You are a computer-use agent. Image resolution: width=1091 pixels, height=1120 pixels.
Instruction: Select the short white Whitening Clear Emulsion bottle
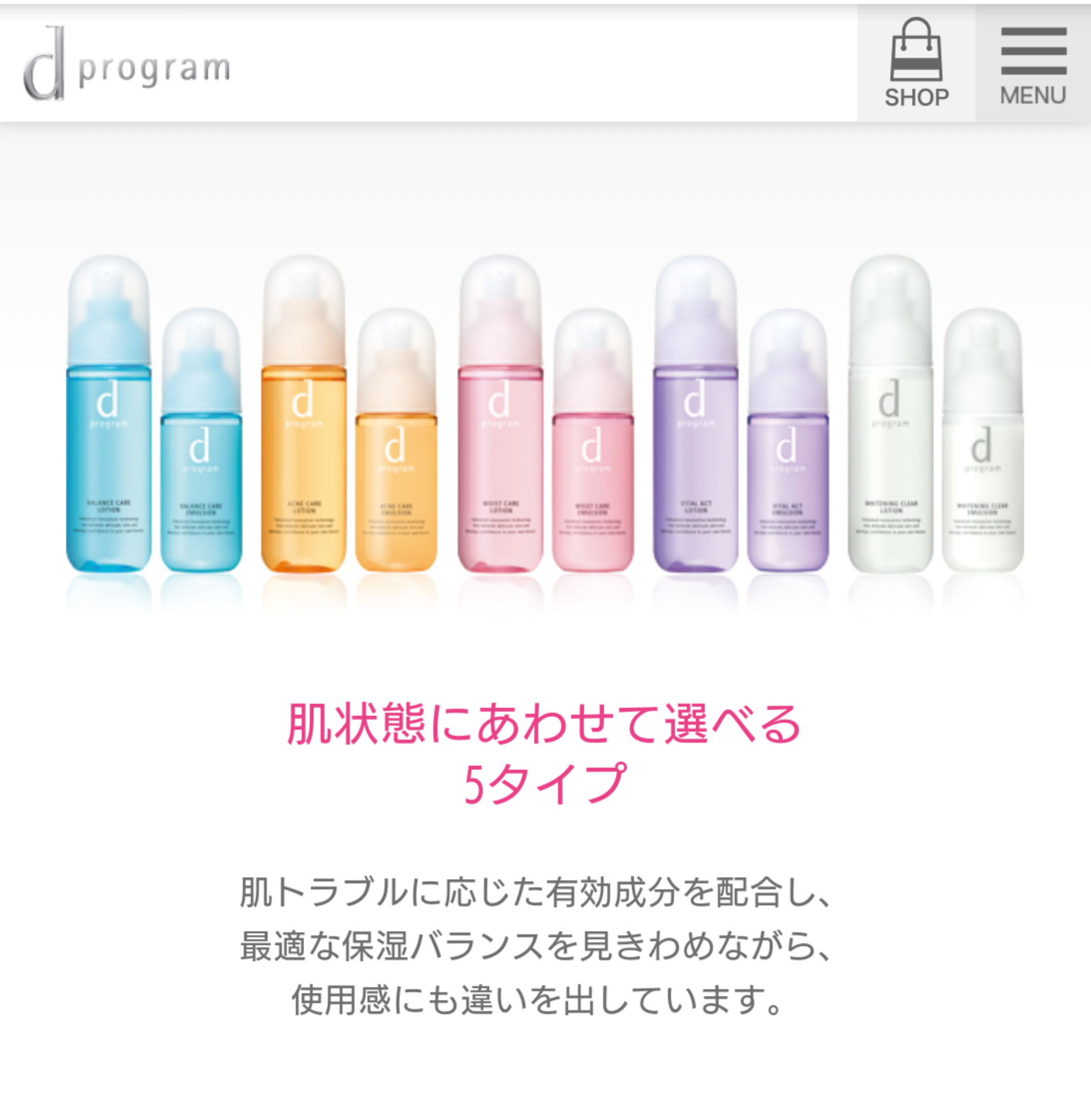point(983,440)
